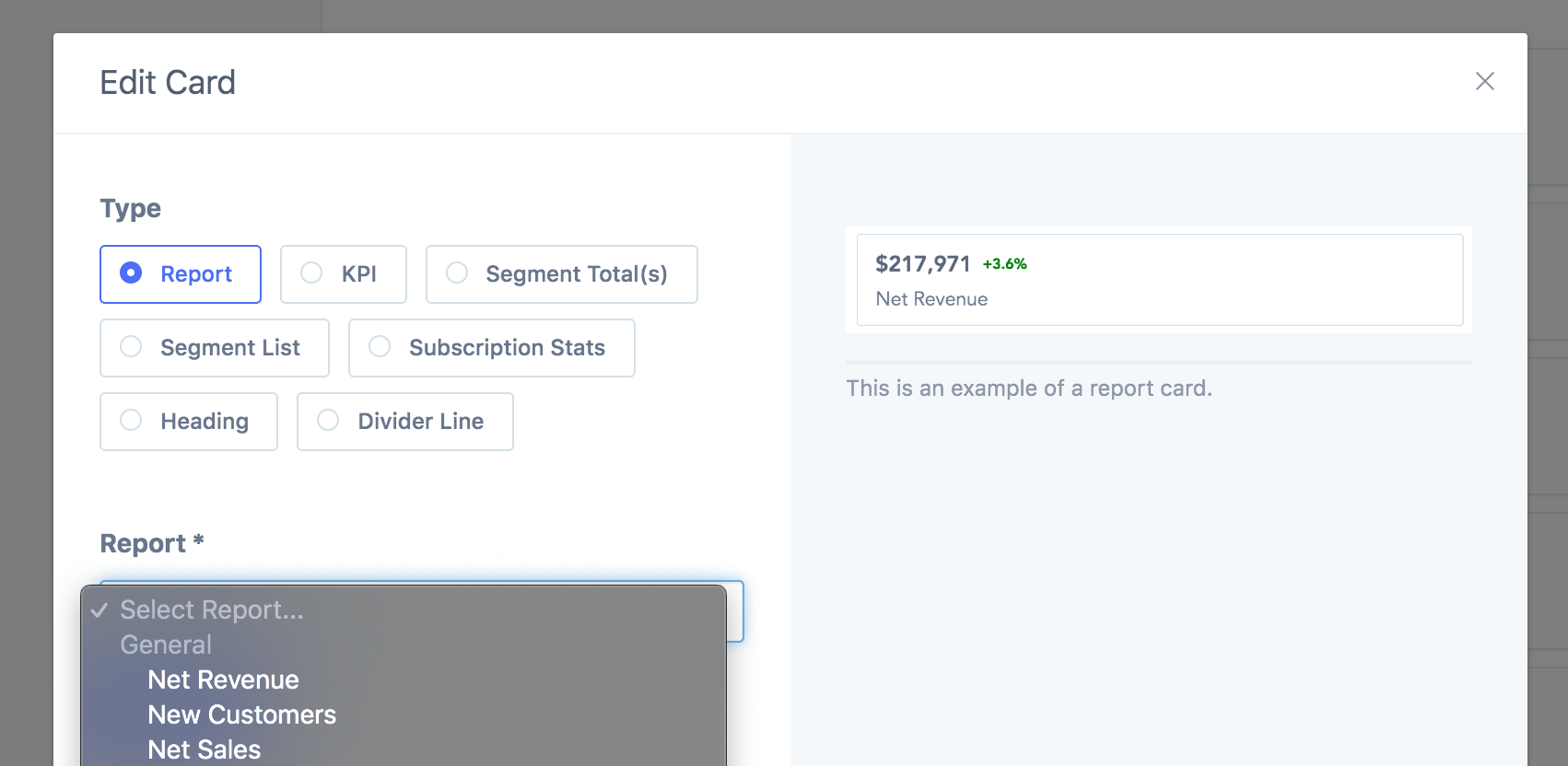The width and height of the screenshot is (1568, 766).
Task: Select New Customers in the dropdown list
Action: pos(241,714)
